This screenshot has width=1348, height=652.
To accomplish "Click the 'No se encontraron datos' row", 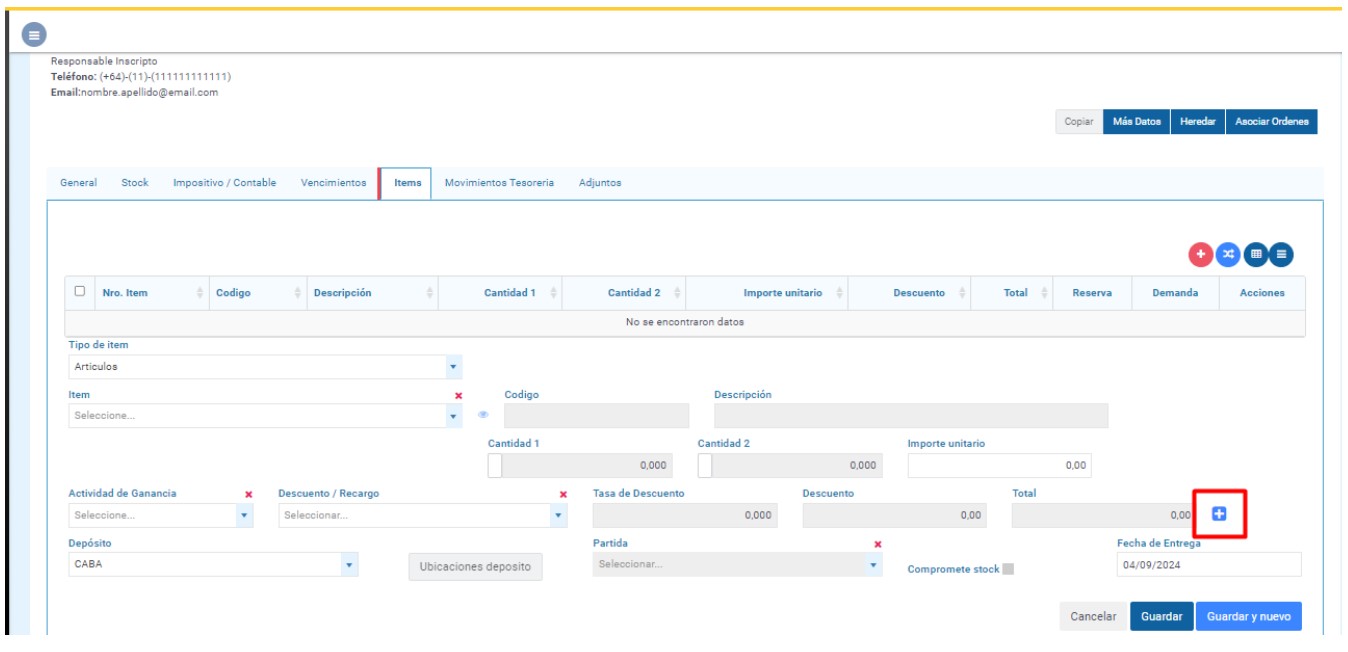I will (685, 322).
